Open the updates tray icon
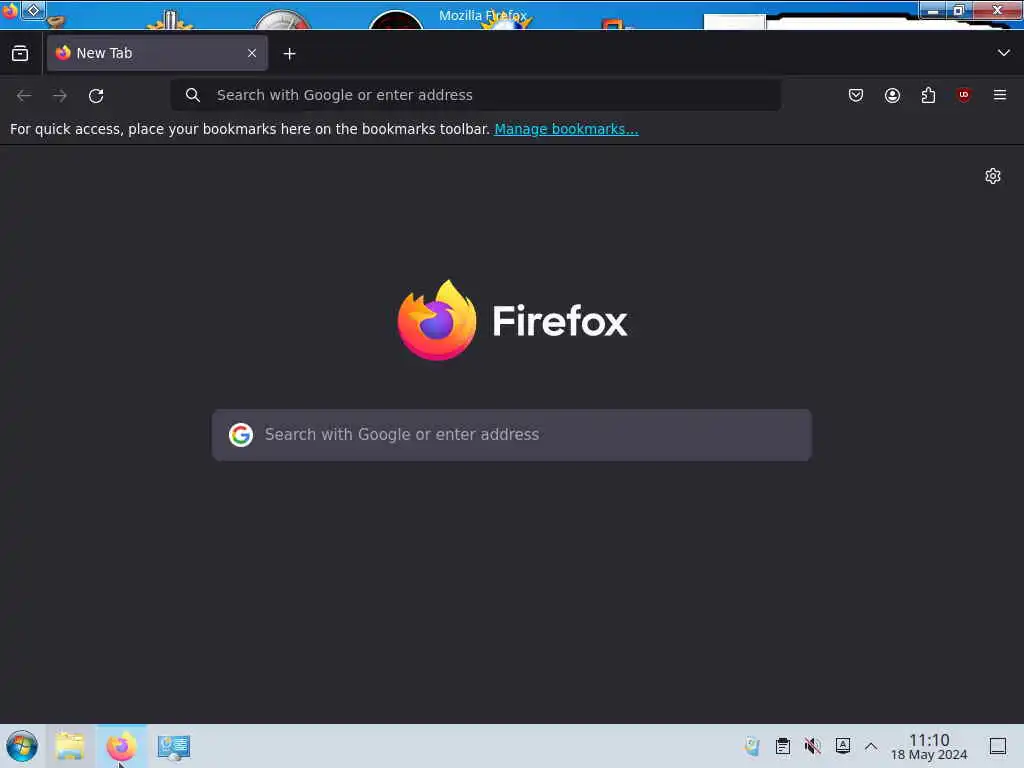The height and width of the screenshot is (768, 1024). (x=752, y=746)
